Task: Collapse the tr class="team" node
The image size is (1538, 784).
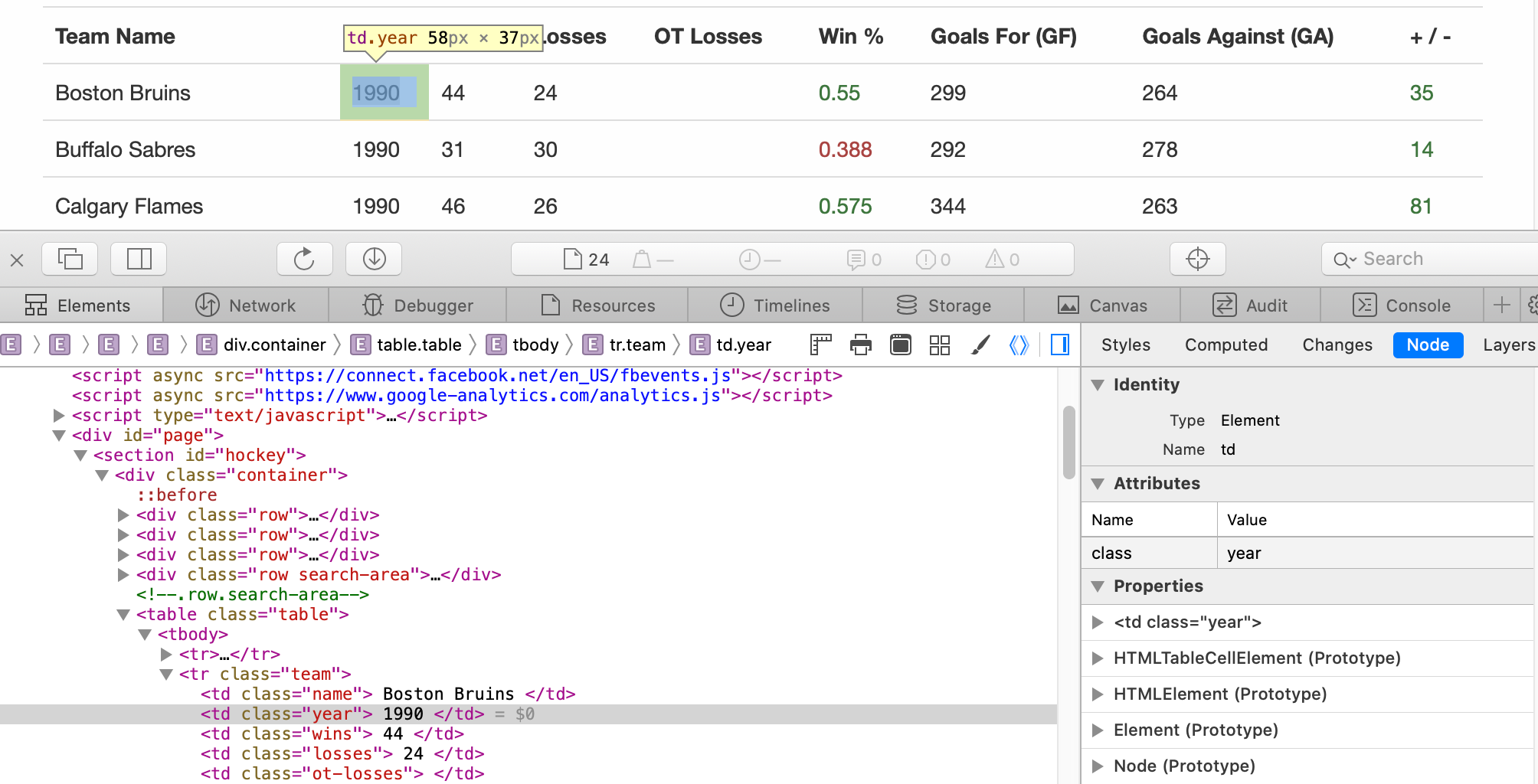Action: coord(165,675)
